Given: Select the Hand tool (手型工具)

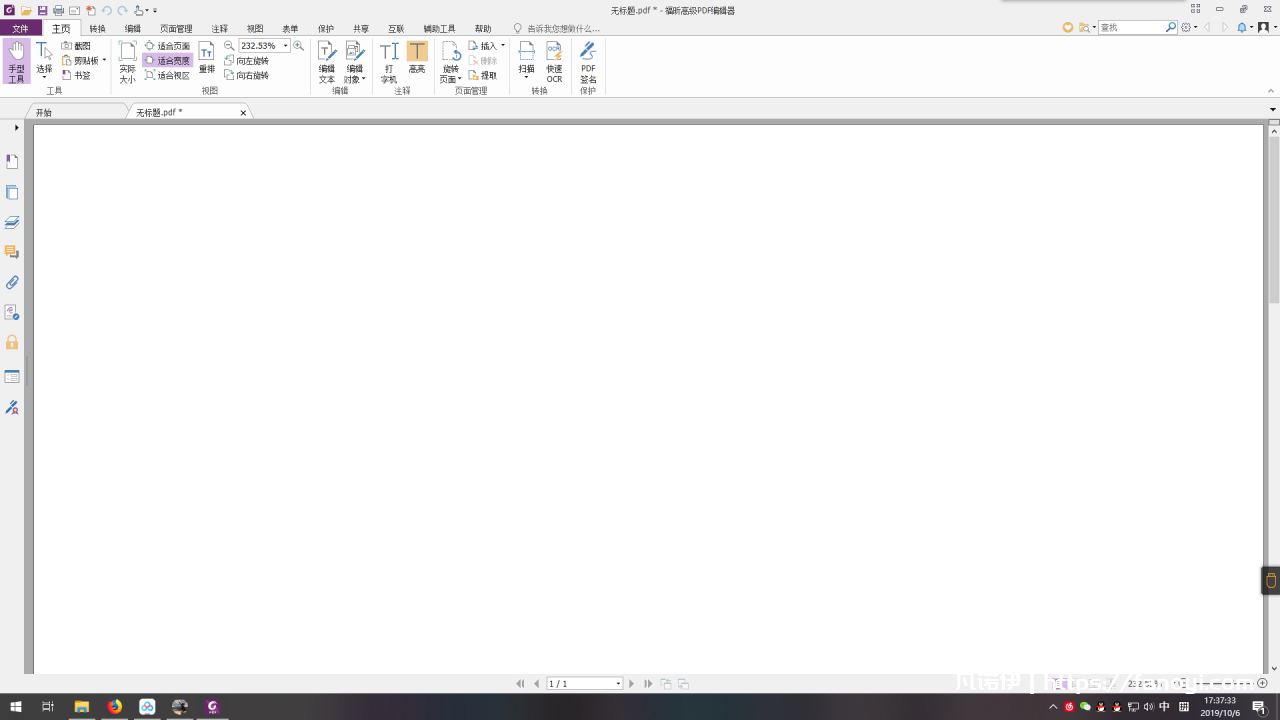Looking at the screenshot, I should [x=16, y=61].
